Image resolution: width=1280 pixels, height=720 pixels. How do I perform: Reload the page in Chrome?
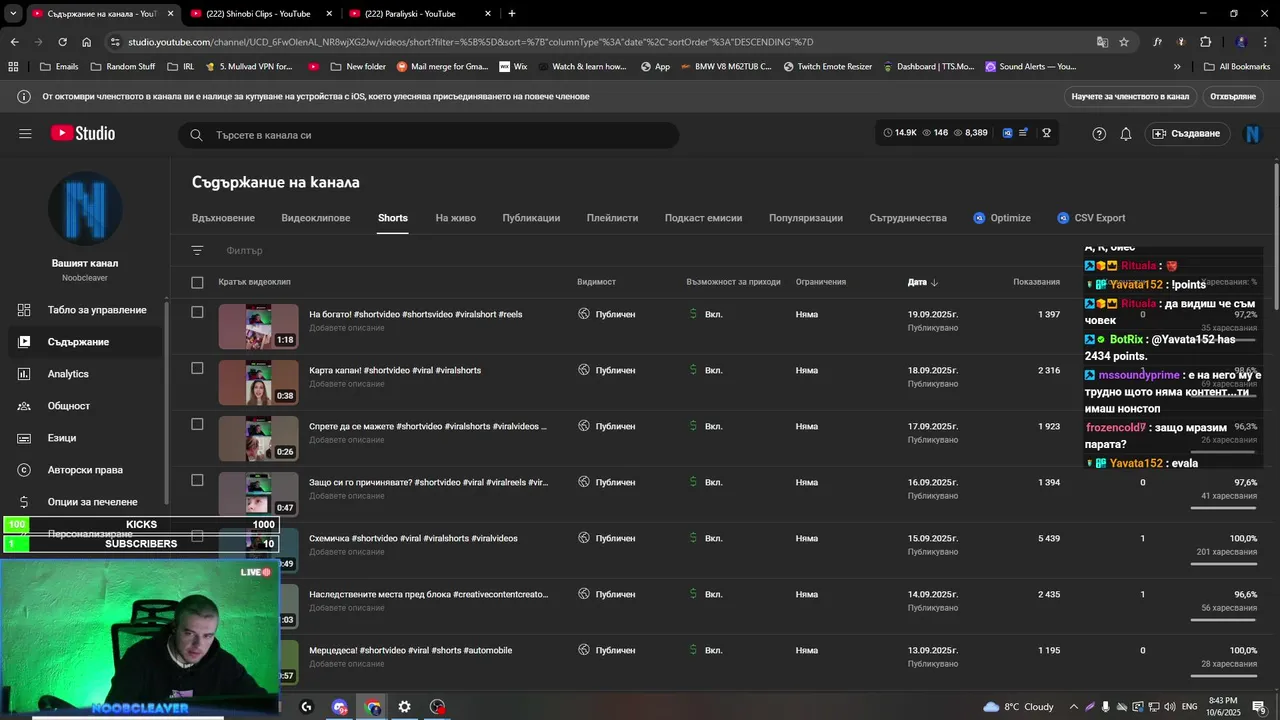pyautogui.click(x=62, y=42)
